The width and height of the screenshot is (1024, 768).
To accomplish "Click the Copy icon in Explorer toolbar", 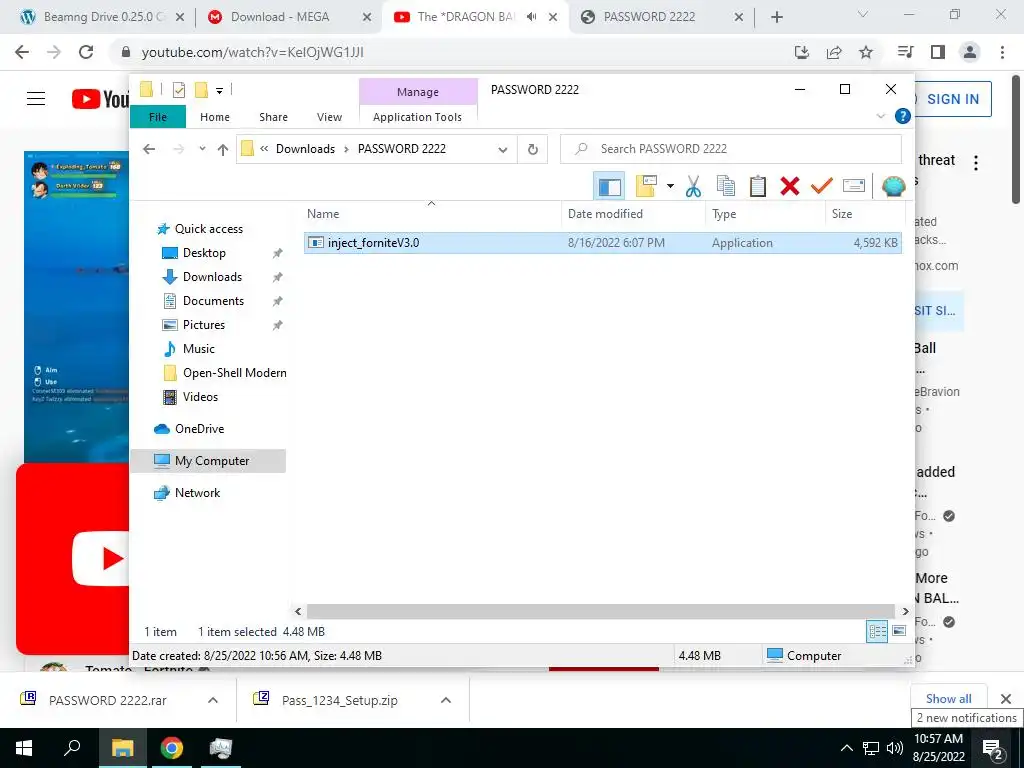I will [726, 187].
